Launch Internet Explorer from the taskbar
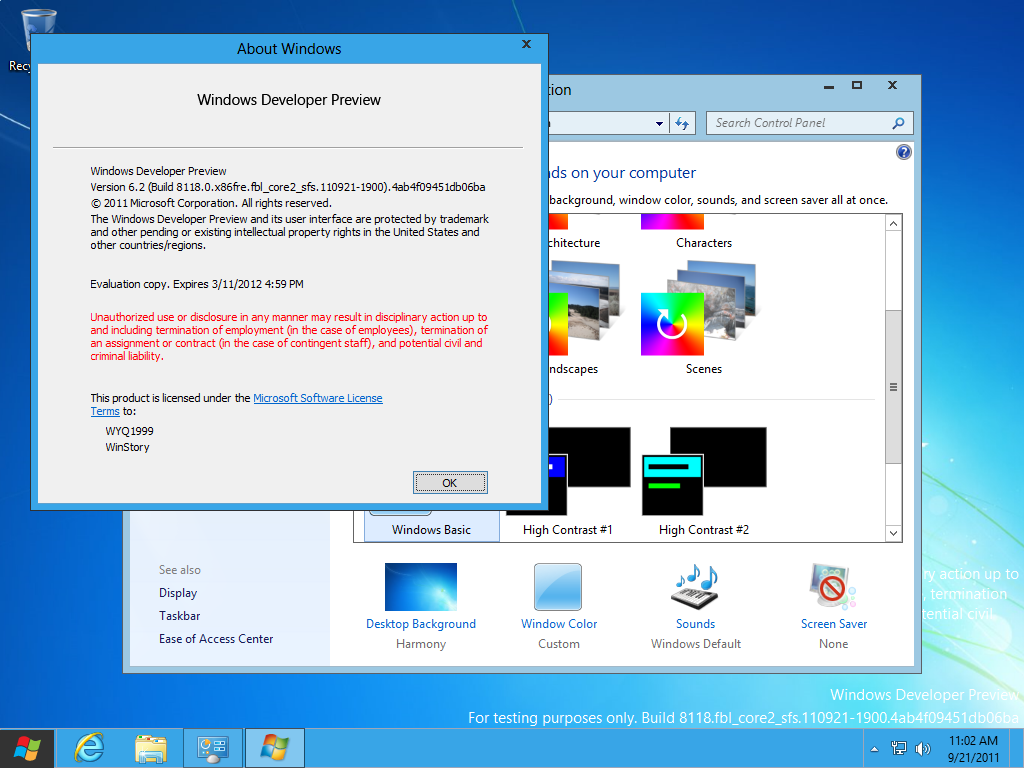Viewport: 1024px width, 768px height. click(89, 748)
